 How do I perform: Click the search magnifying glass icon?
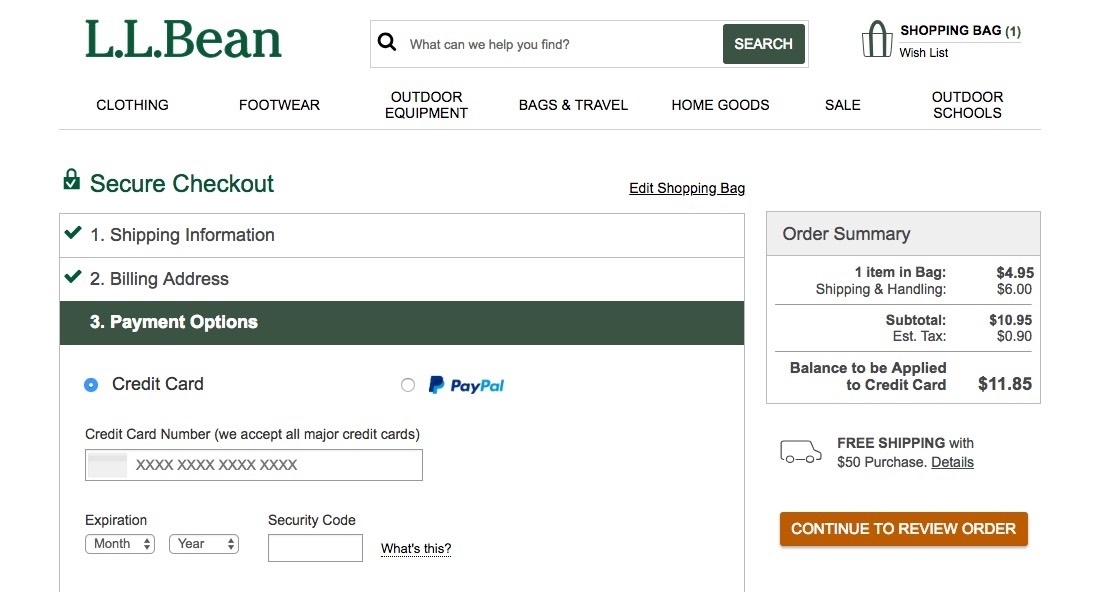point(387,43)
